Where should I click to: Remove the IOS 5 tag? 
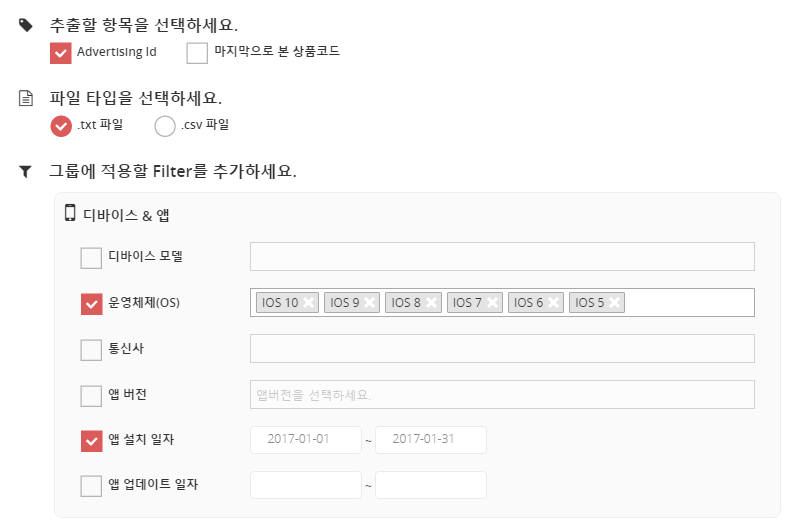614,303
